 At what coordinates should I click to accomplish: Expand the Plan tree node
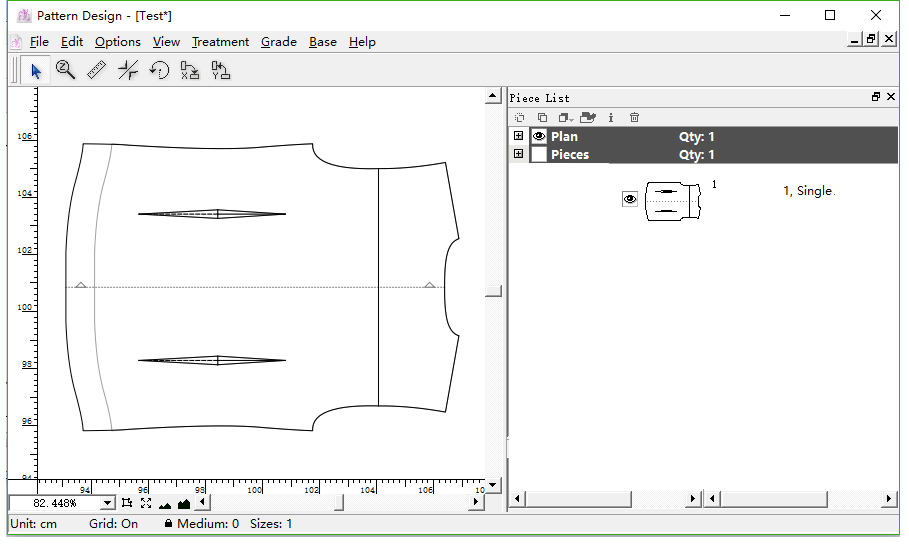(x=518, y=137)
